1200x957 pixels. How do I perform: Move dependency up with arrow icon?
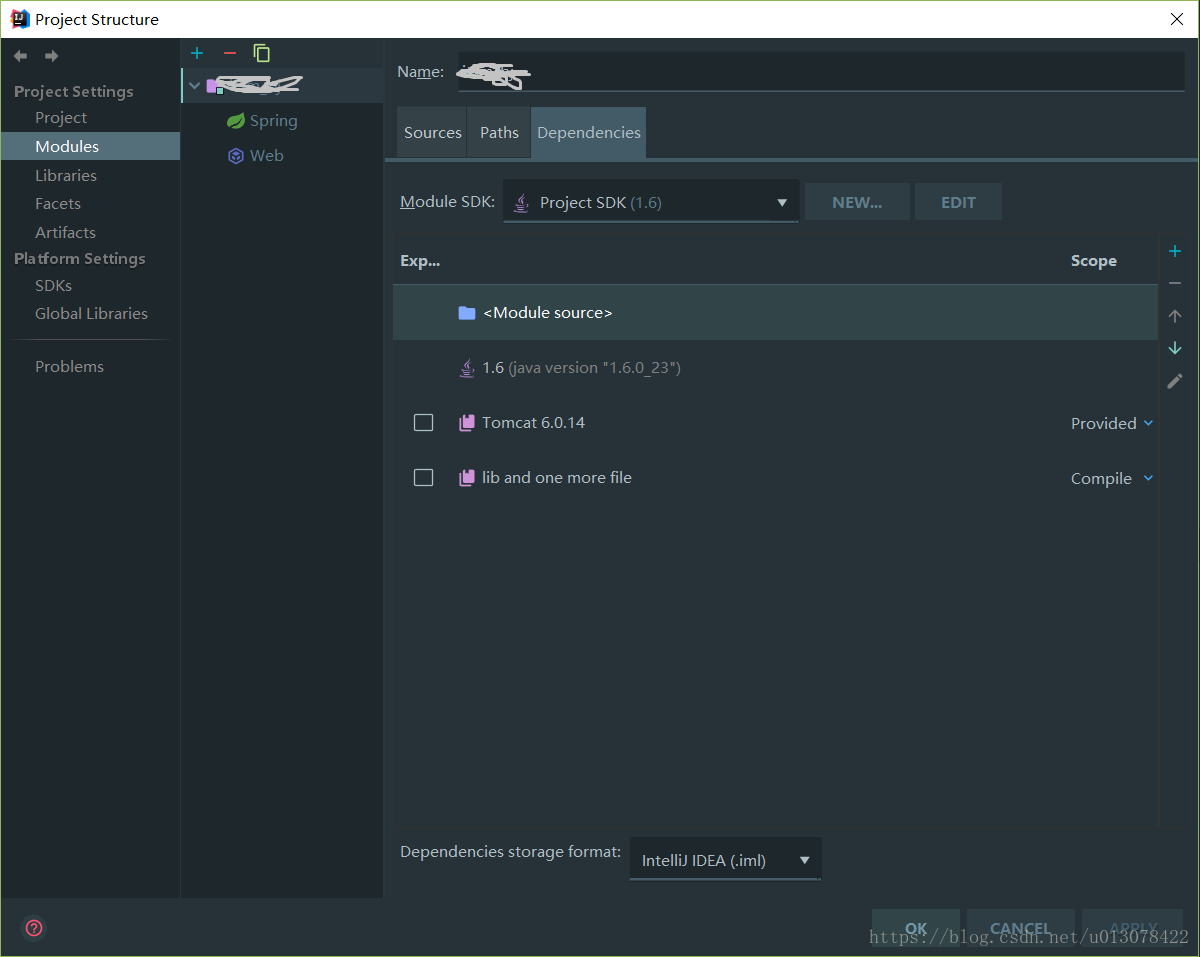pos(1175,316)
